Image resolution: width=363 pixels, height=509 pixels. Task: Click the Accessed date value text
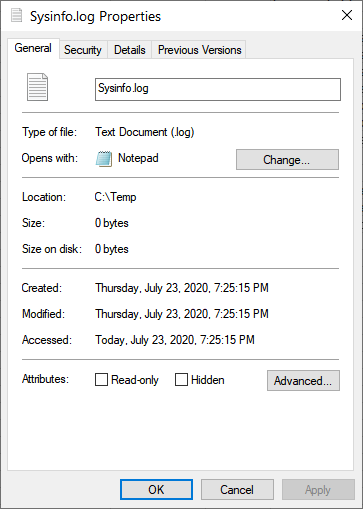coord(175,340)
